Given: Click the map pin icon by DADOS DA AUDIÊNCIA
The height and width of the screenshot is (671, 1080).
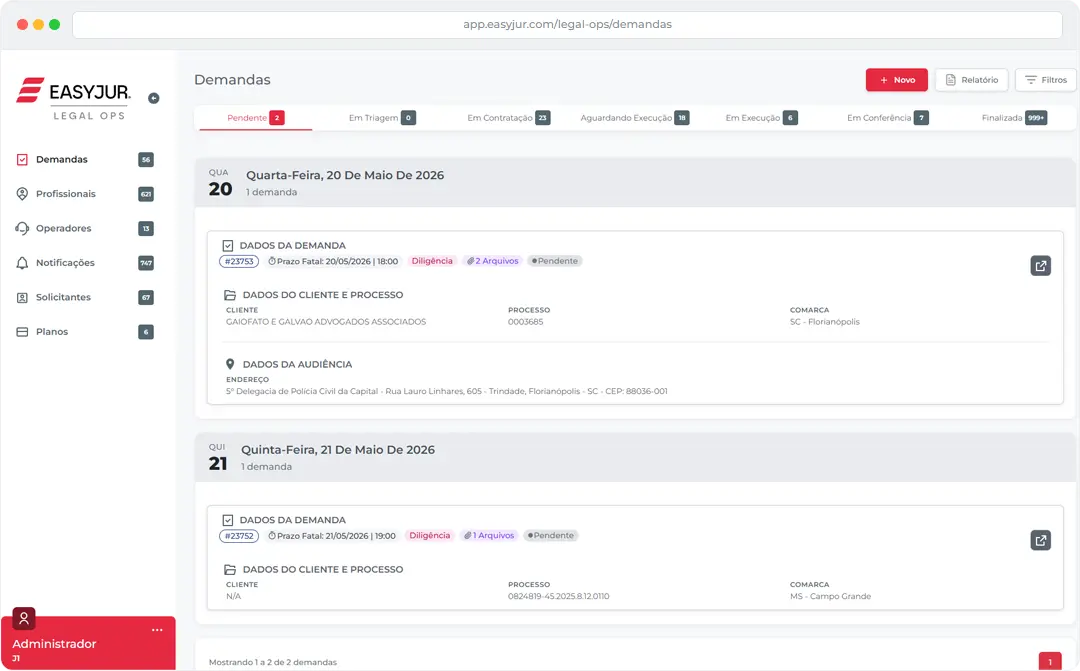Looking at the screenshot, I should tap(230, 364).
